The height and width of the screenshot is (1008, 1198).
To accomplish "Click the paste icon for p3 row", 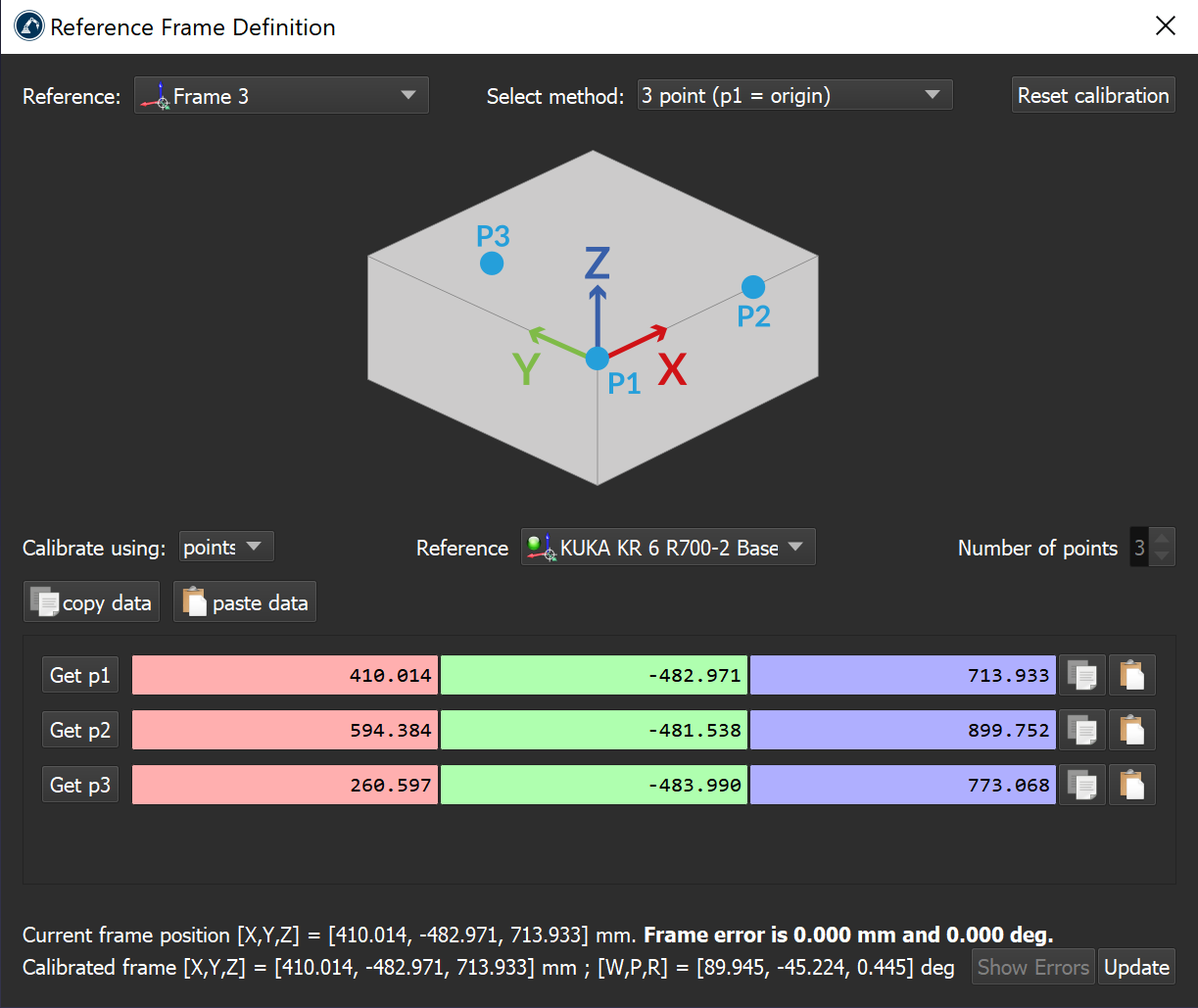I will click(1131, 785).
